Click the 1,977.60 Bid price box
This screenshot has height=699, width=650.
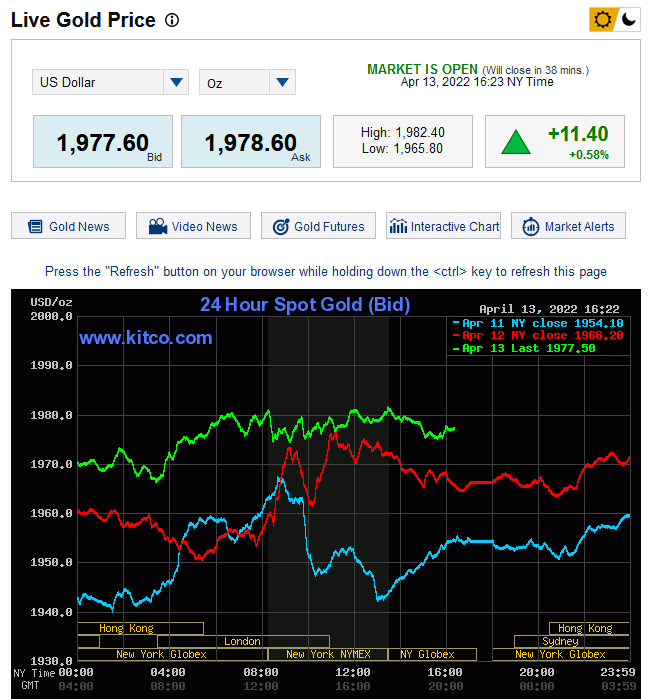(x=103, y=142)
